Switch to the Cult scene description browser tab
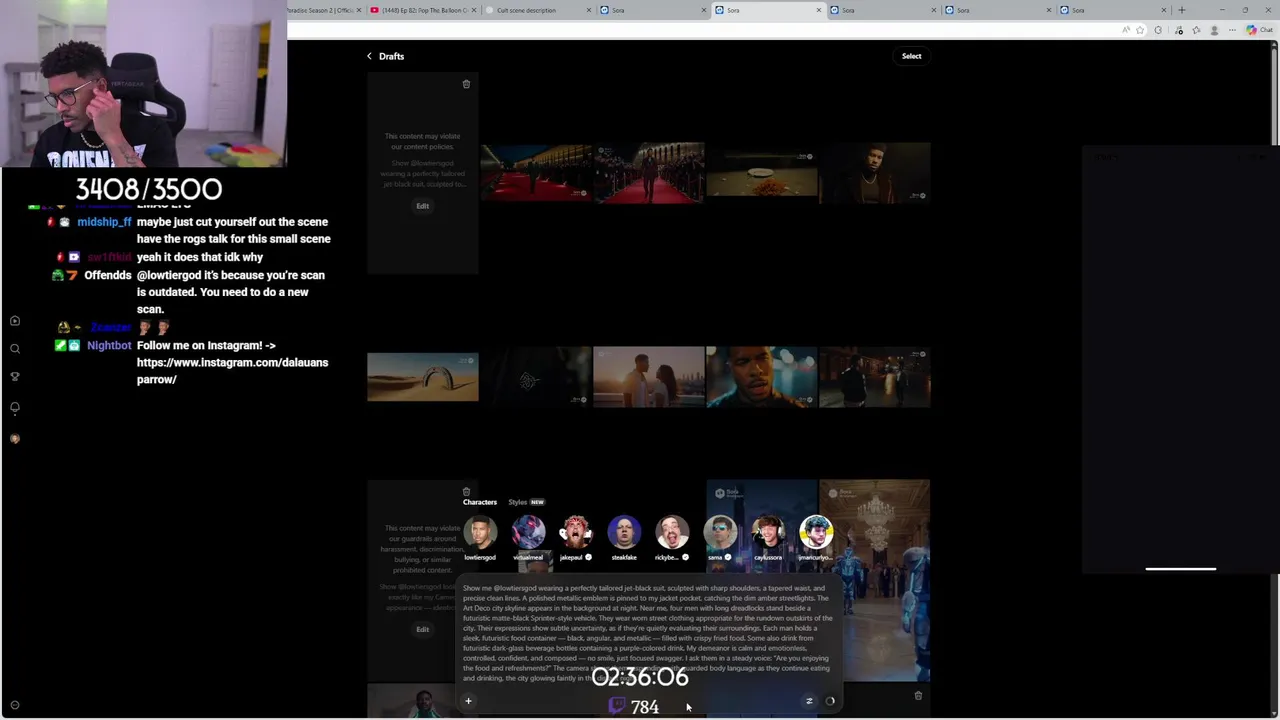Viewport: 1280px width, 720px height. tap(536, 10)
